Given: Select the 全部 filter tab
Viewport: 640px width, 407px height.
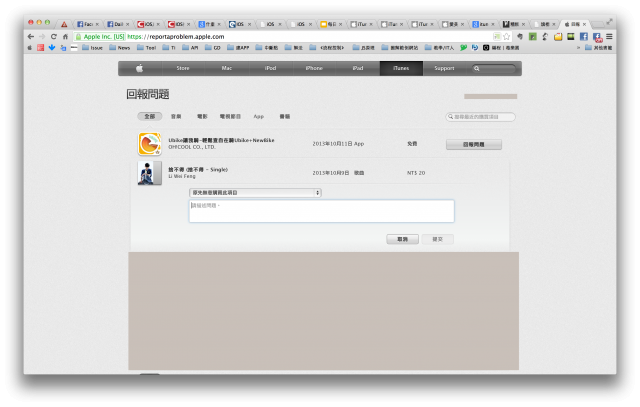Looking at the screenshot, I should [x=149, y=116].
